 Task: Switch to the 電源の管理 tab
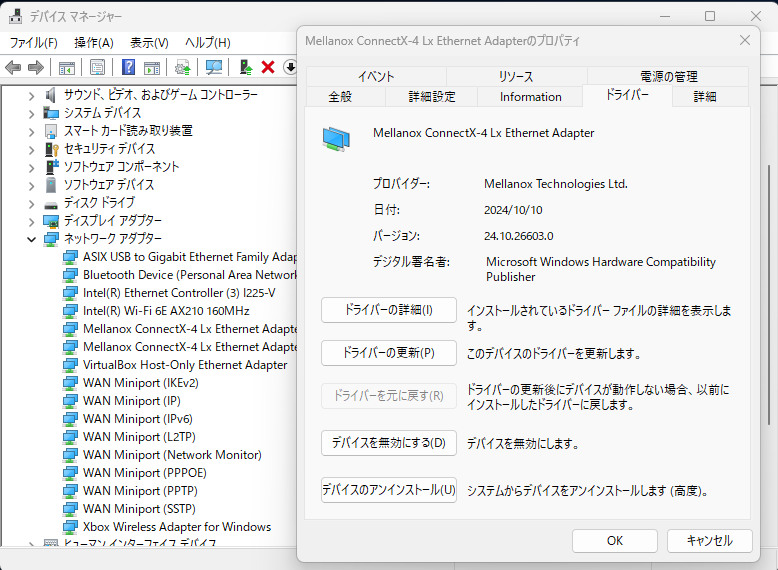point(668,76)
